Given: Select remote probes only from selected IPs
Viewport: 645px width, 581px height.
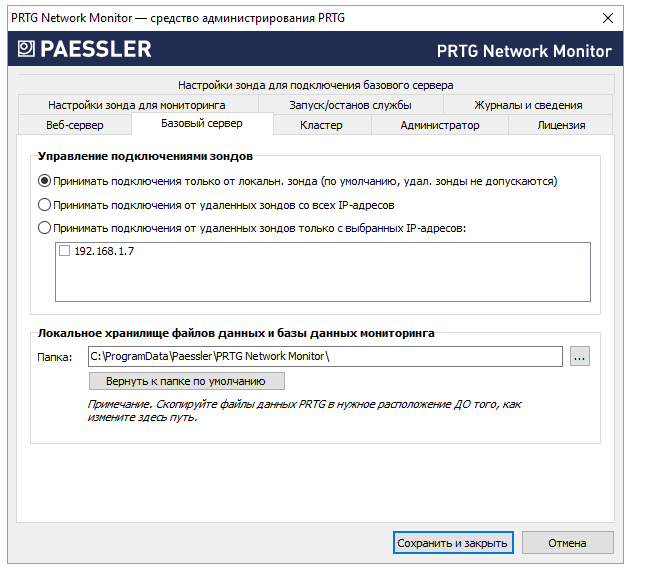Looking at the screenshot, I should (x=44, y=228).
